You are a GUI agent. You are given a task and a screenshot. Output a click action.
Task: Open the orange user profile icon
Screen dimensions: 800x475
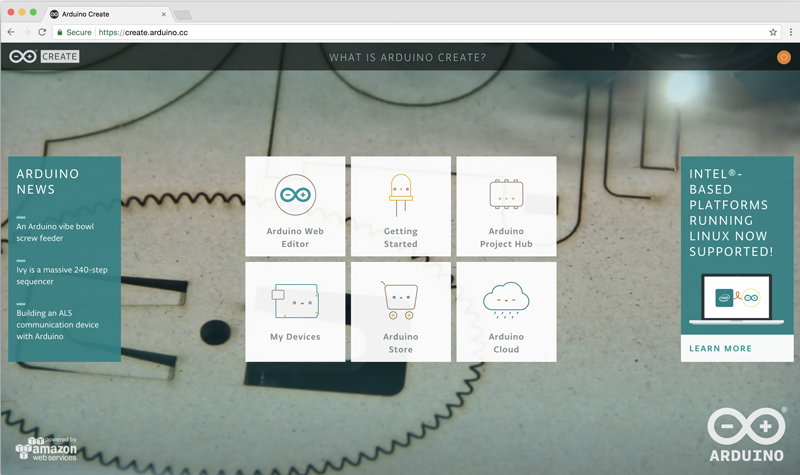point(783,57)
